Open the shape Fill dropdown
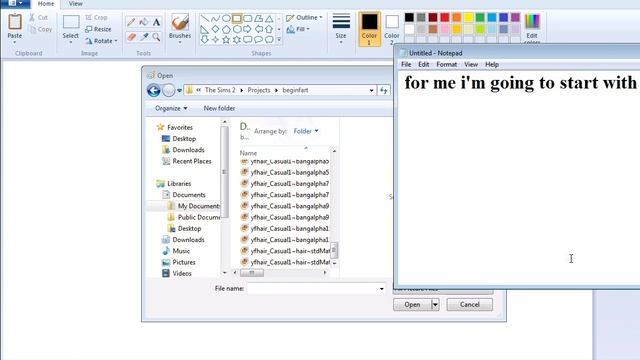The image size is (640, 360). click(298, 29)
